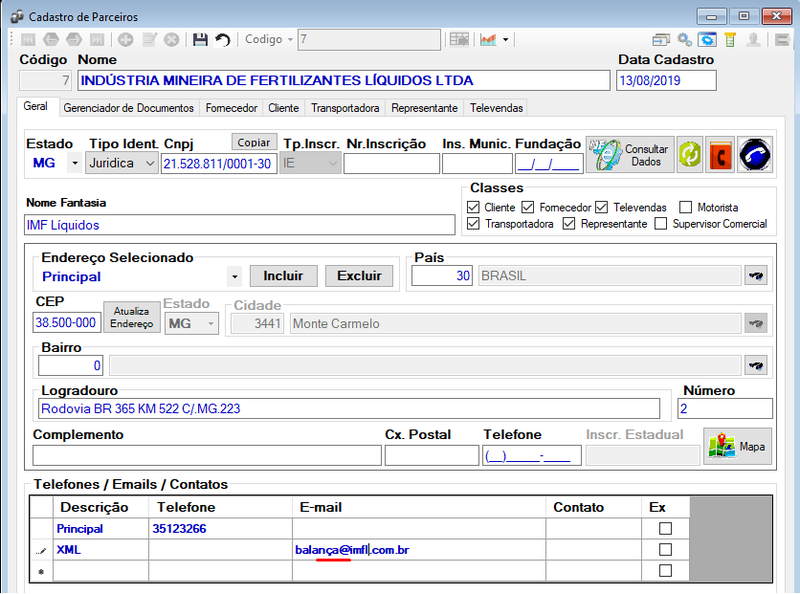Click empty new row Descrição cell

[101, 571]
